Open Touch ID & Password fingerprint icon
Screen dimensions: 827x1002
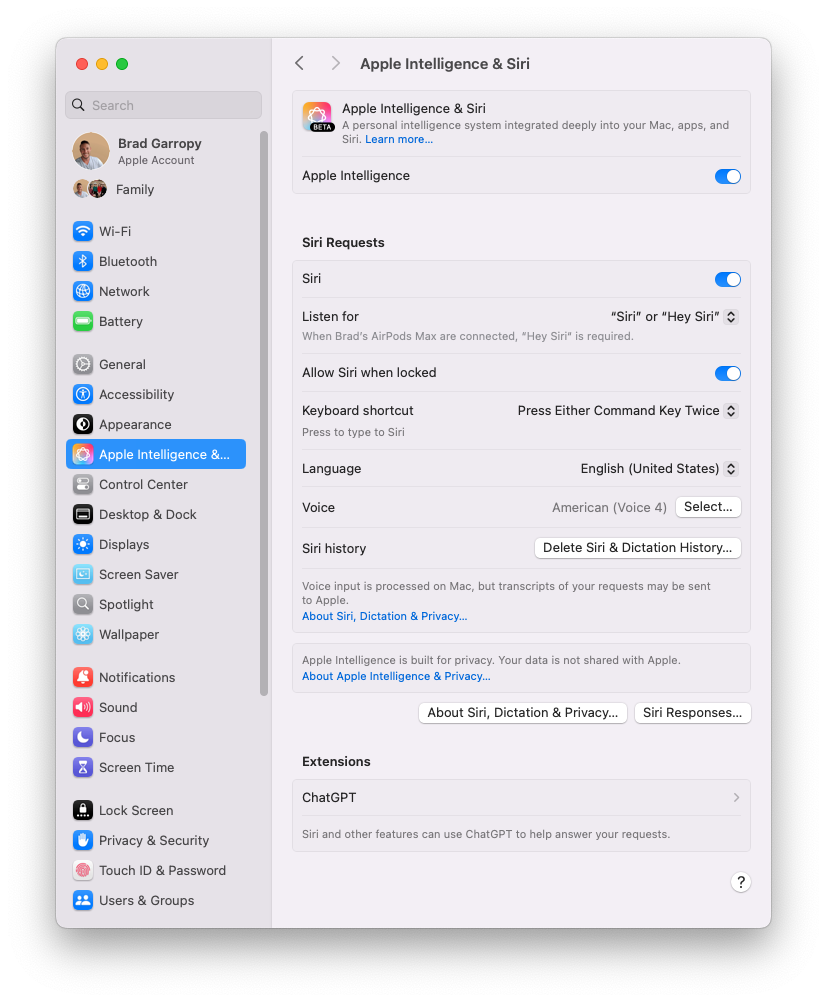click(82, 870)
